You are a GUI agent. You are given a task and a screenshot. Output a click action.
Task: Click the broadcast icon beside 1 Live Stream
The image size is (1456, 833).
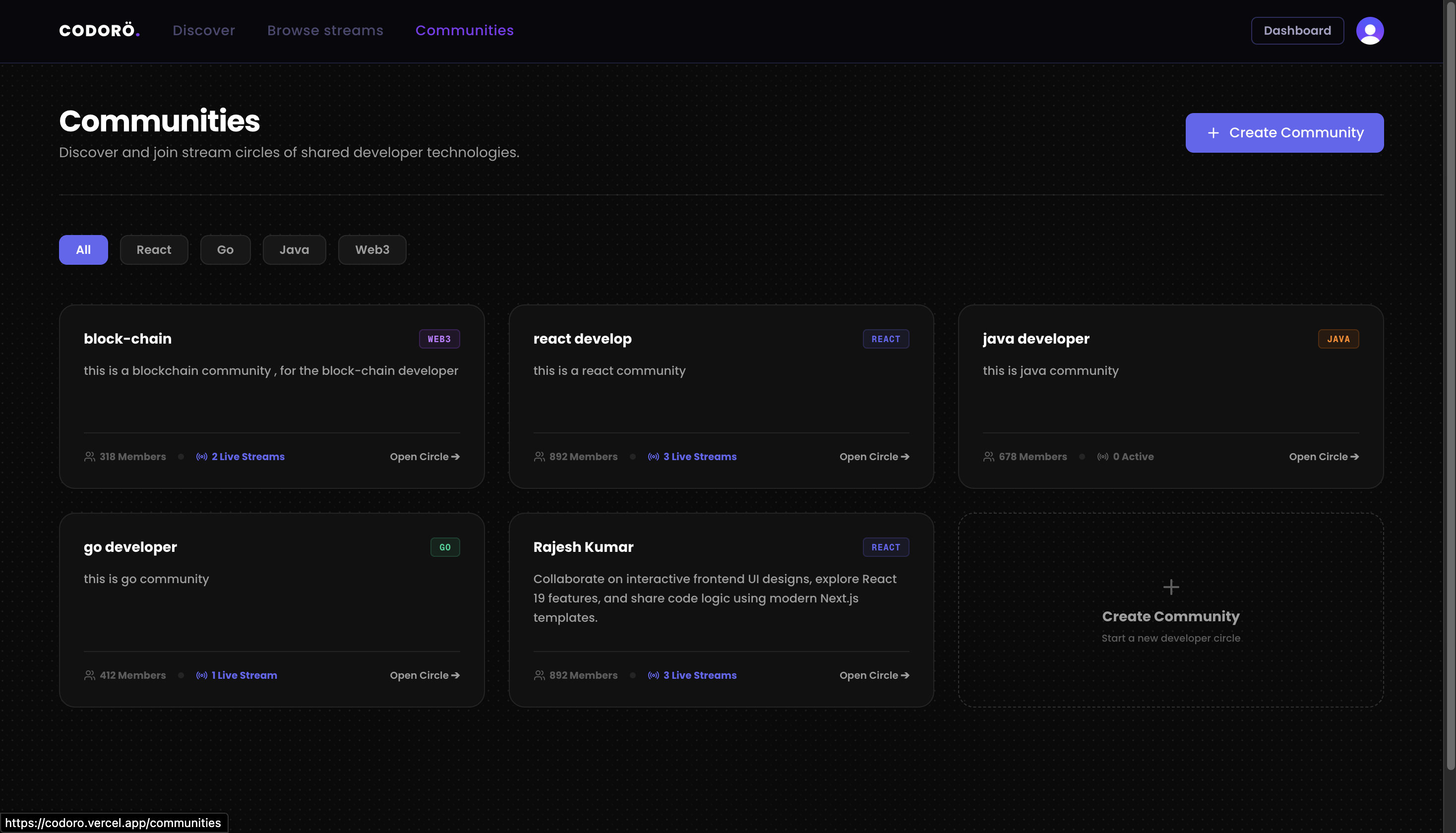click(201, 675)
